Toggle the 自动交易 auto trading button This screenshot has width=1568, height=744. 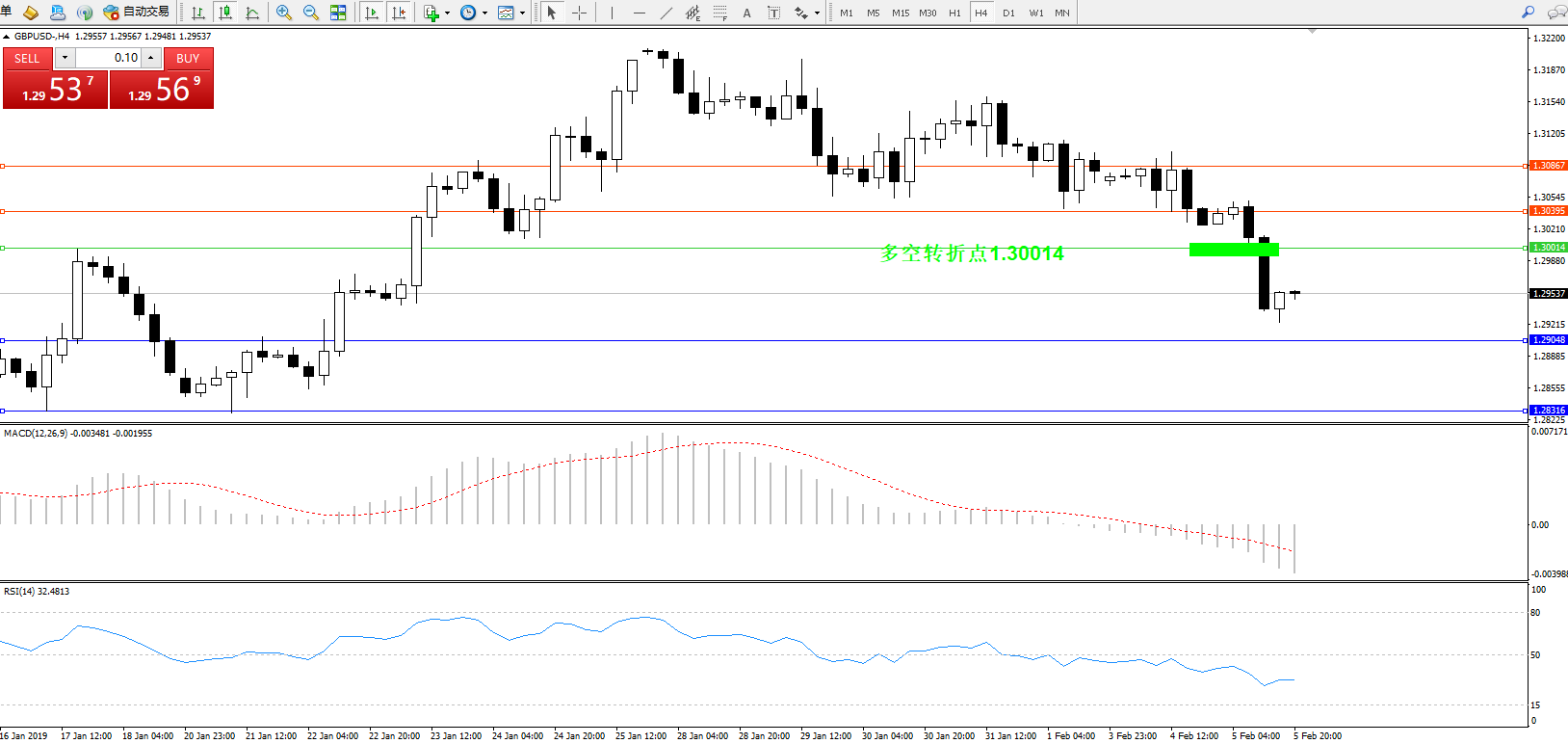137,13
